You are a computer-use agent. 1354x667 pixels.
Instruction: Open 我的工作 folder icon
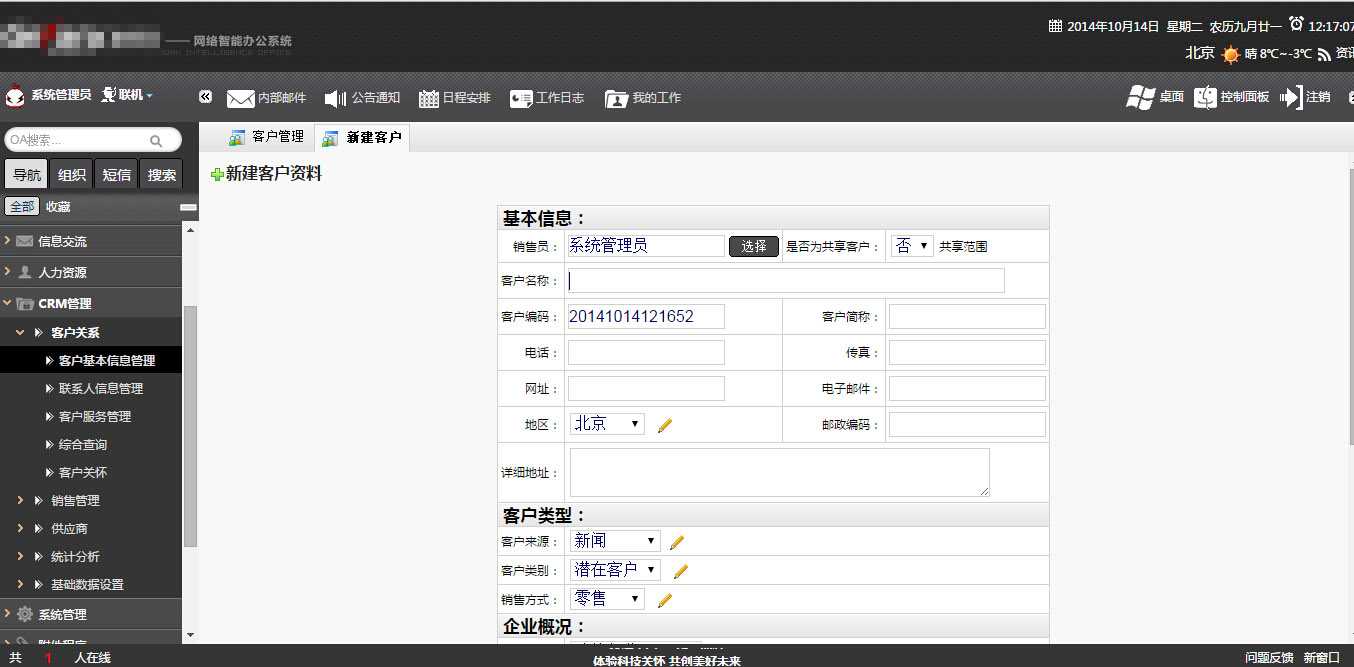tap(616, 98)
